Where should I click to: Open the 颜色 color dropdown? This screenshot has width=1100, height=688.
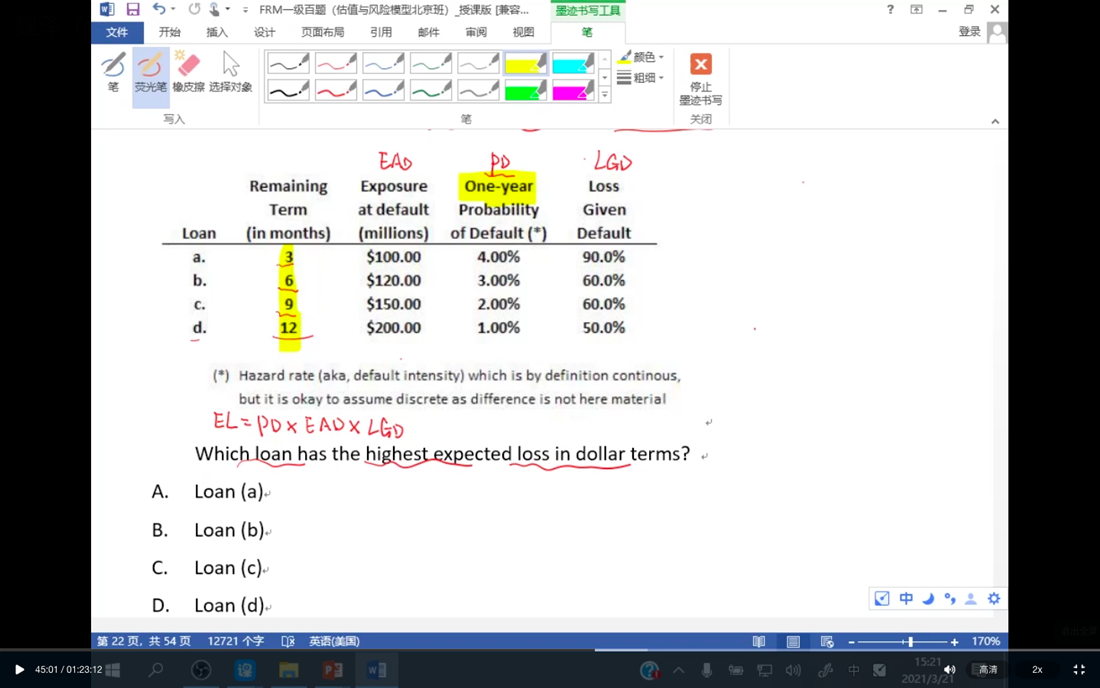click(x=642, y=57)
